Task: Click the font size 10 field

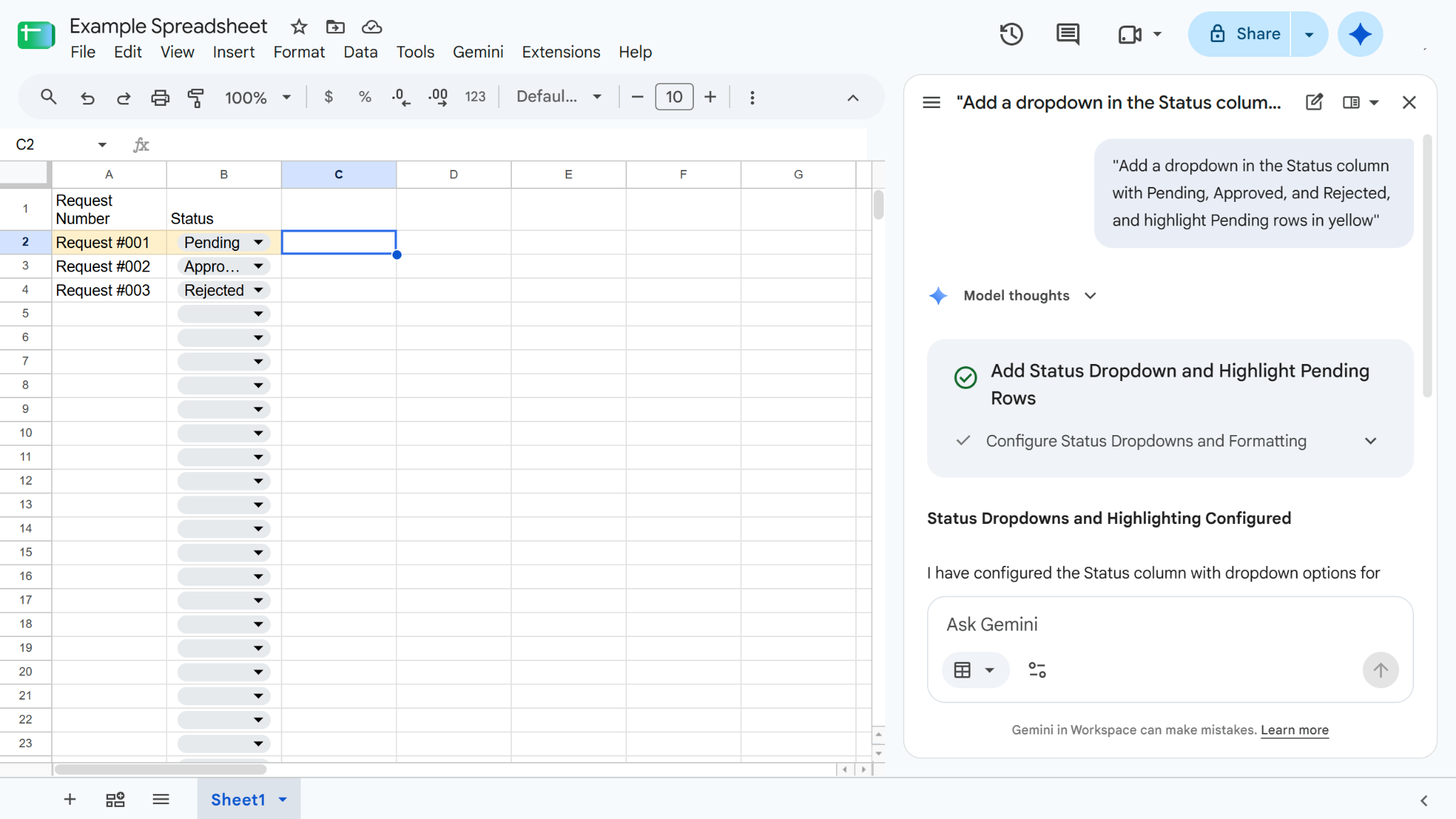Action: click(x=674, y=97)
